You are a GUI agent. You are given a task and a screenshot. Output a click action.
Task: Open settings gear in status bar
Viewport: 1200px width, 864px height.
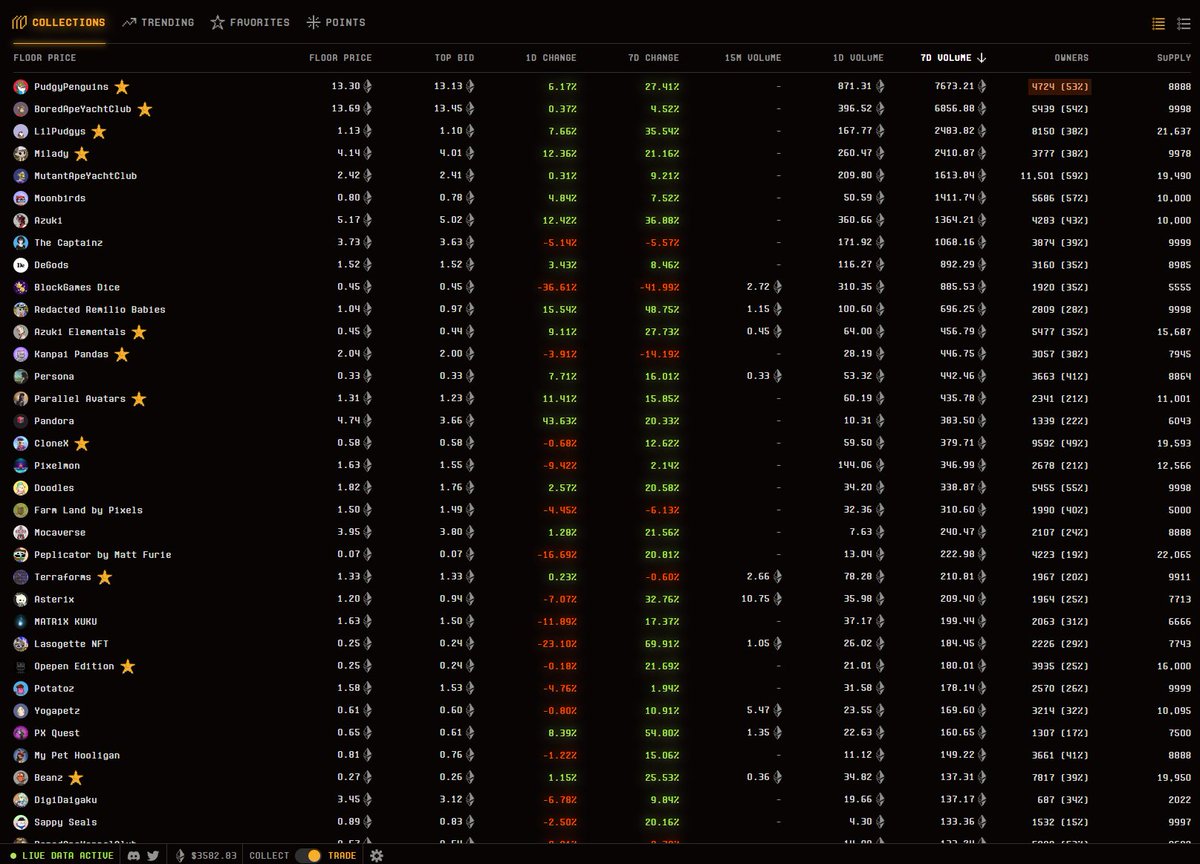pyautogui.click(x=376, y=855)
